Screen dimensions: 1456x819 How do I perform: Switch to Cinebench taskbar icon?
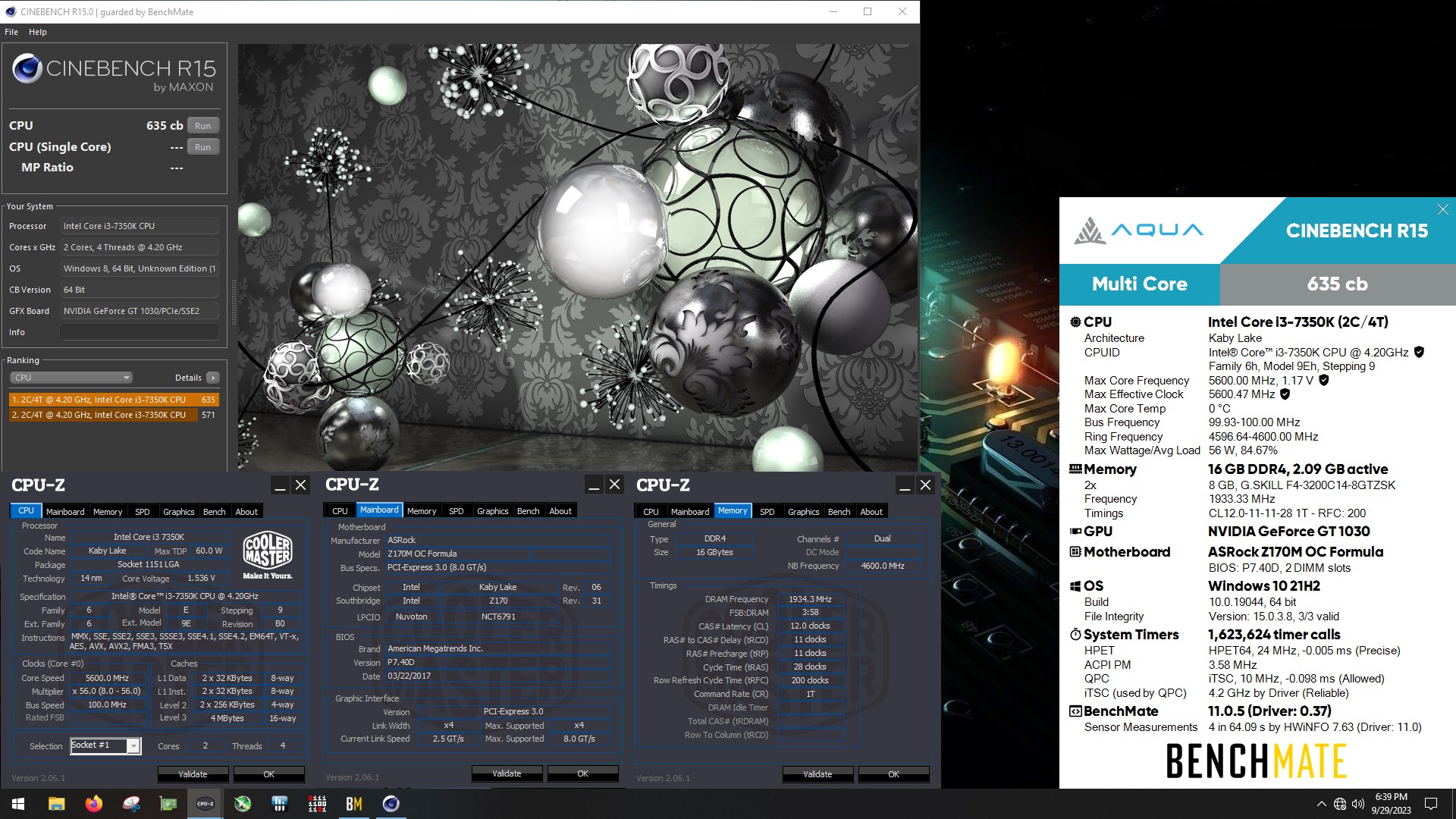coord(391,804)
